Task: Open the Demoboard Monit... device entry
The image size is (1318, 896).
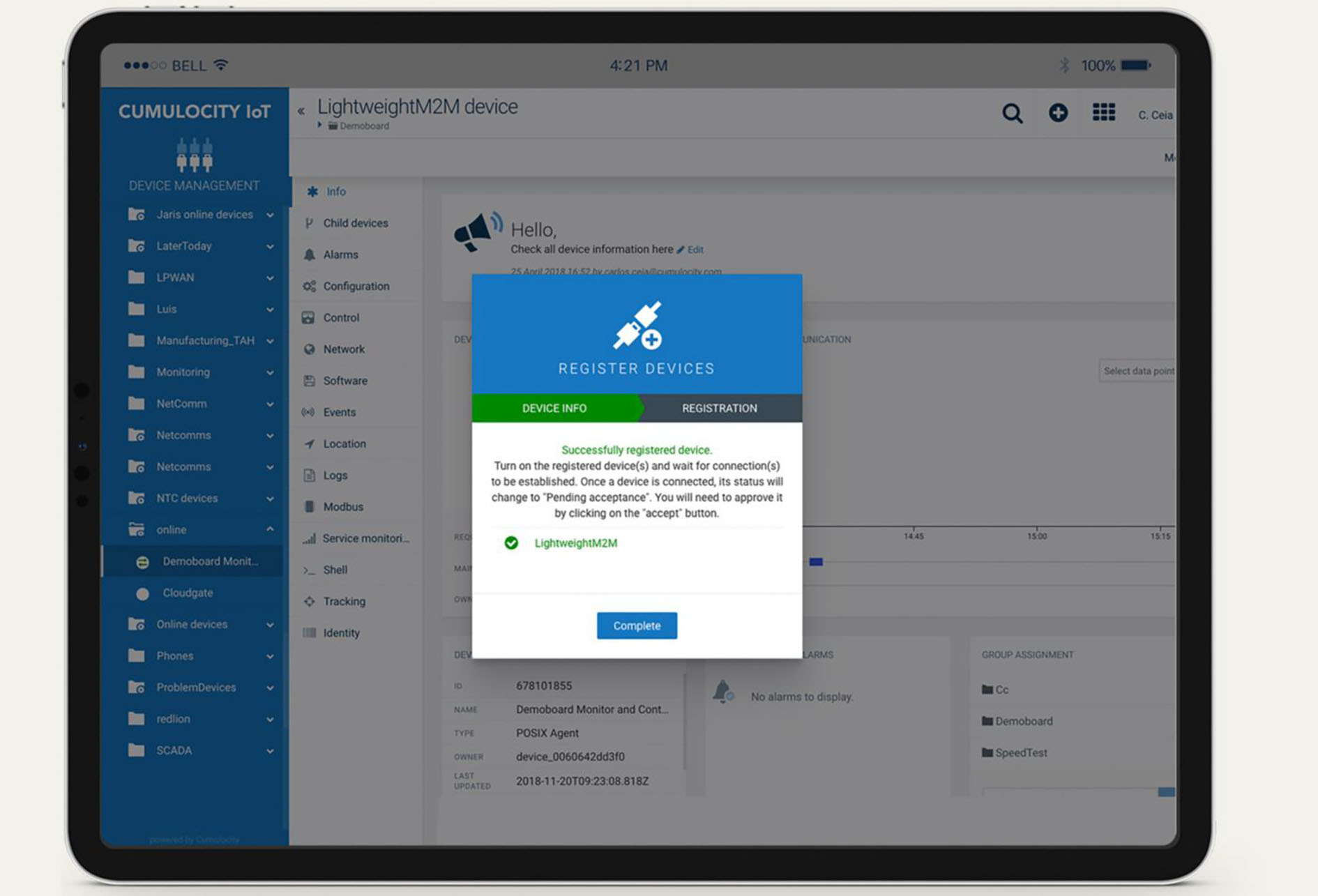Action: 210,561
